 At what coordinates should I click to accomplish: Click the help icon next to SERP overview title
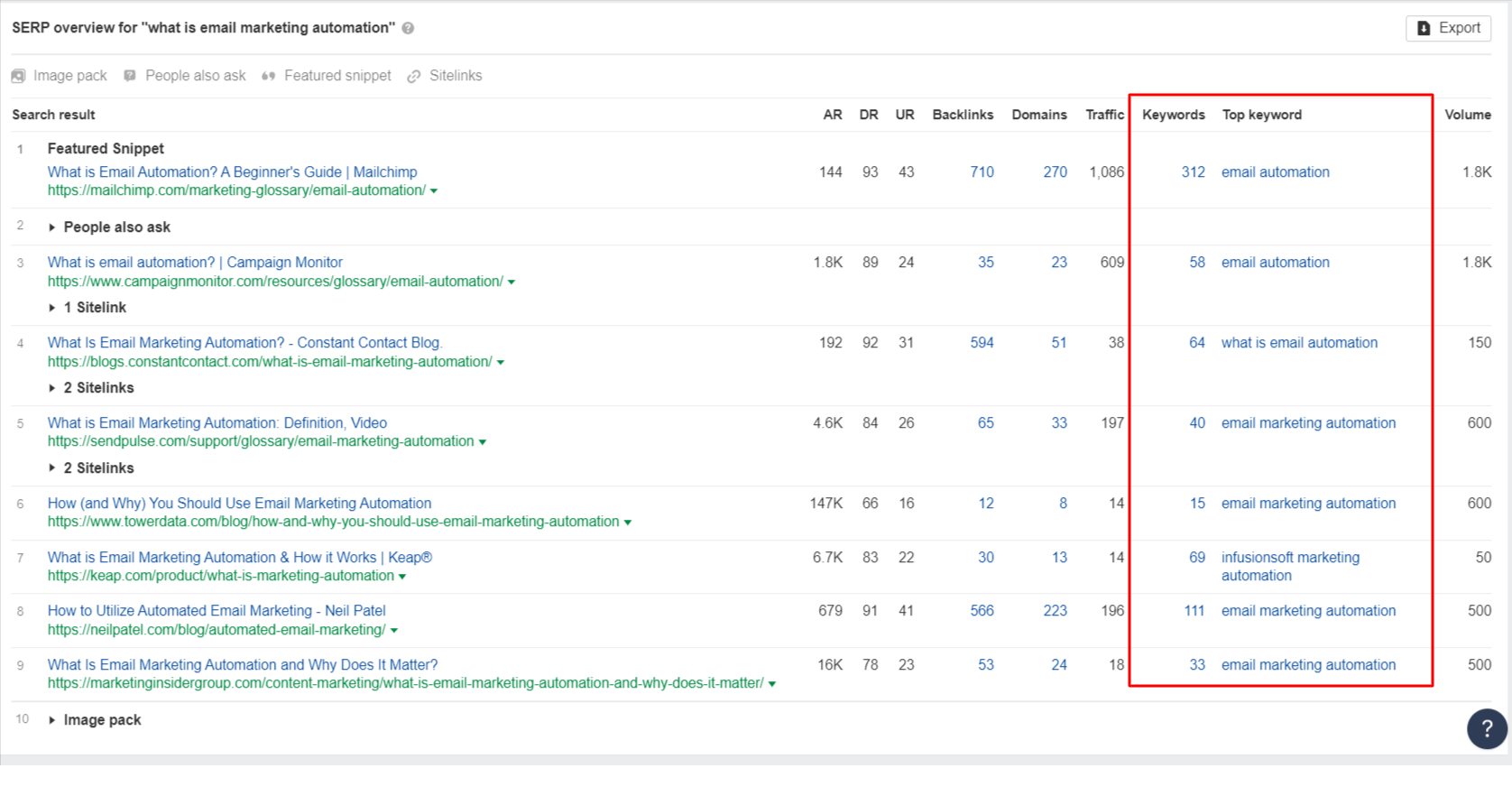[408, 28]
